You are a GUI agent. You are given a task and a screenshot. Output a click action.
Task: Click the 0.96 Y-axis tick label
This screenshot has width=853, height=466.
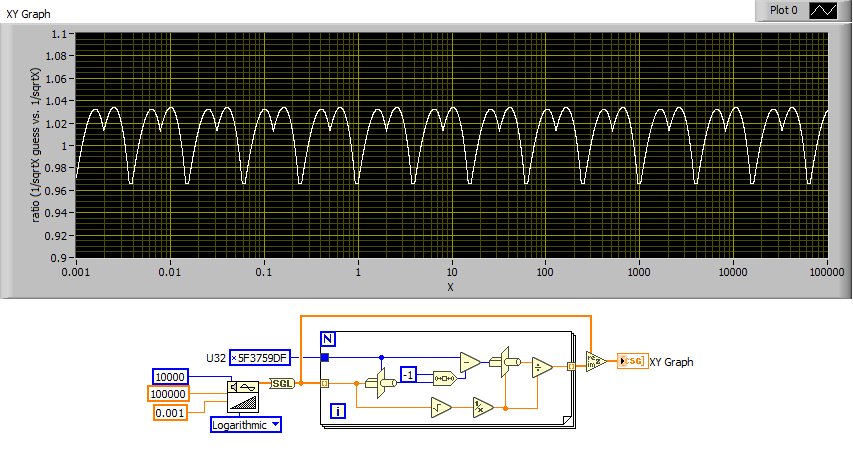[x=56, y=191]
